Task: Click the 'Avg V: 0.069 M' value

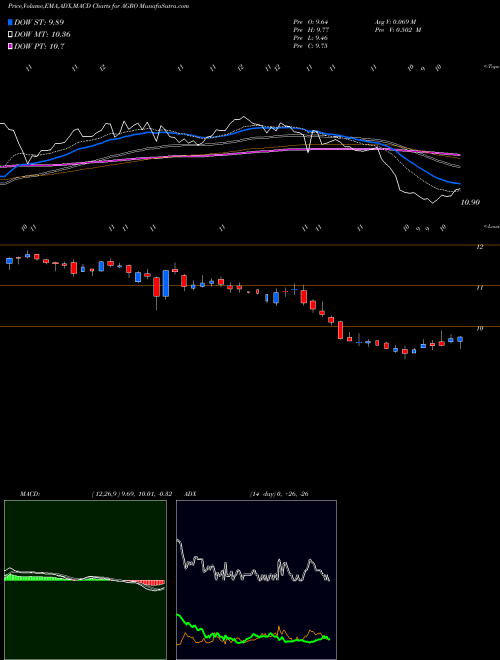Action: 395,21
